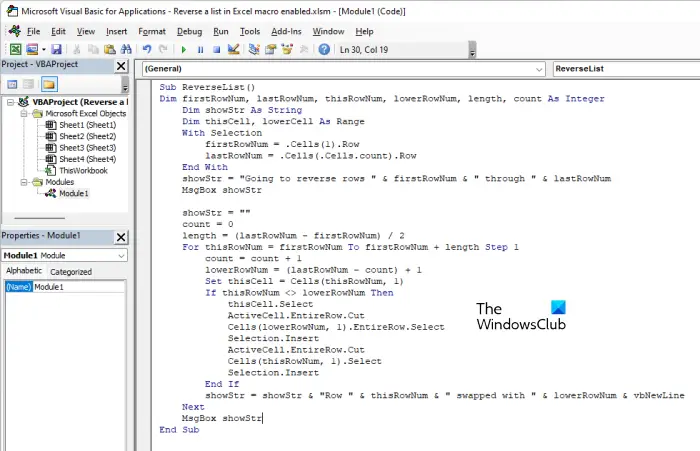This screenshot has width=700, height=451.
Task: Run the macro with green play icon
Action: pos(183,50)
